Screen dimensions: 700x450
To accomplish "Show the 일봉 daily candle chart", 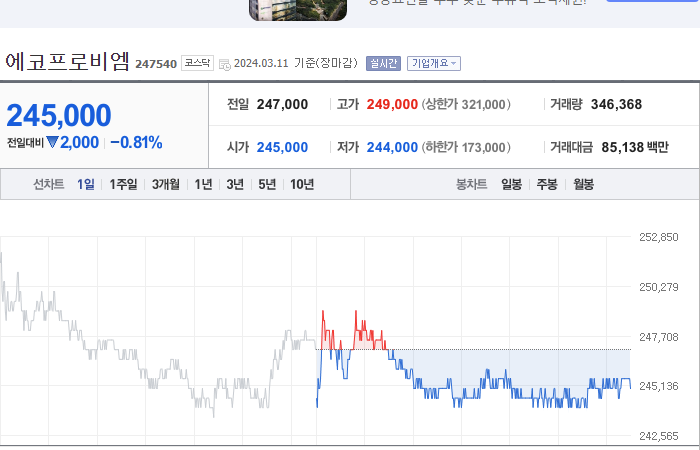I will click(511, 184).
